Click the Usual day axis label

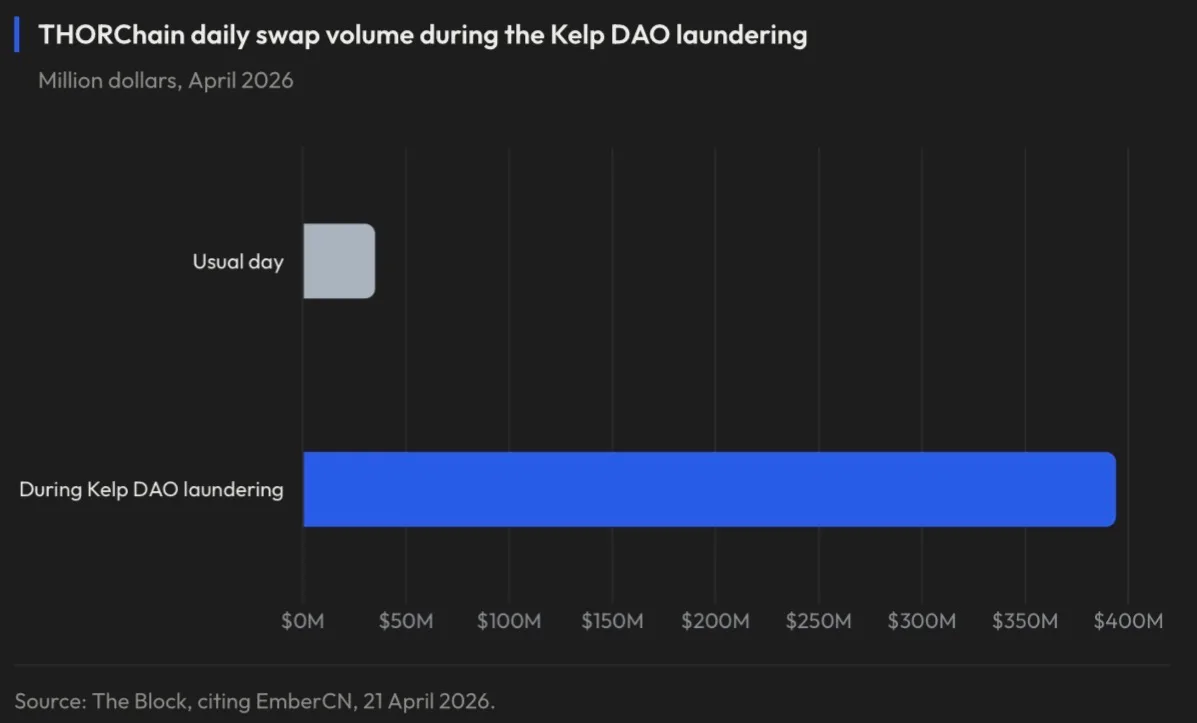(x=238, y=262)
